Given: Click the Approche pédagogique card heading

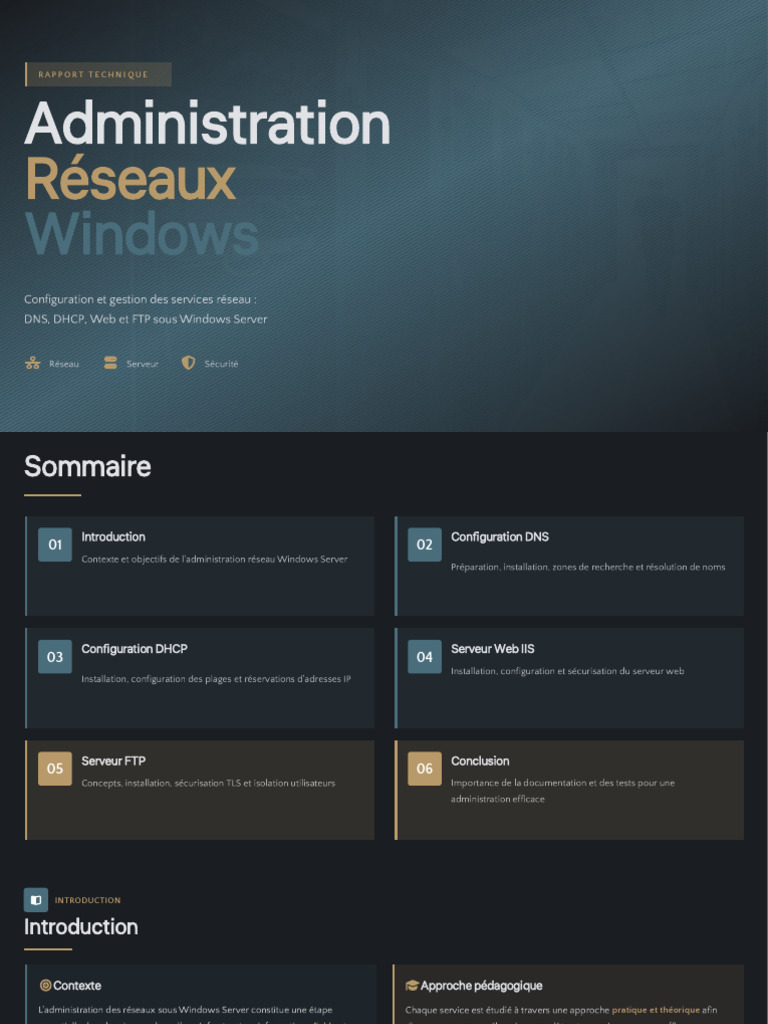Looking at the screenshot, I should 481,985.
